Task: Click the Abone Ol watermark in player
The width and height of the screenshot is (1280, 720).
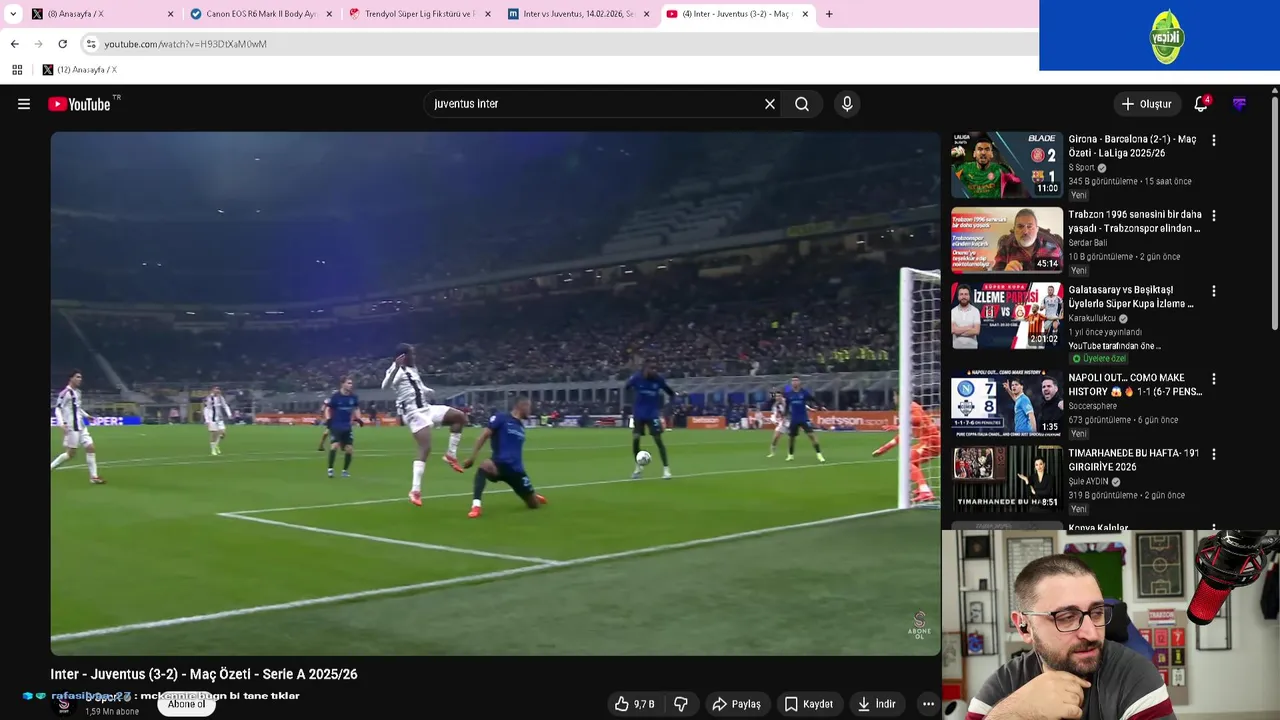Action: [x=919, y=626]
